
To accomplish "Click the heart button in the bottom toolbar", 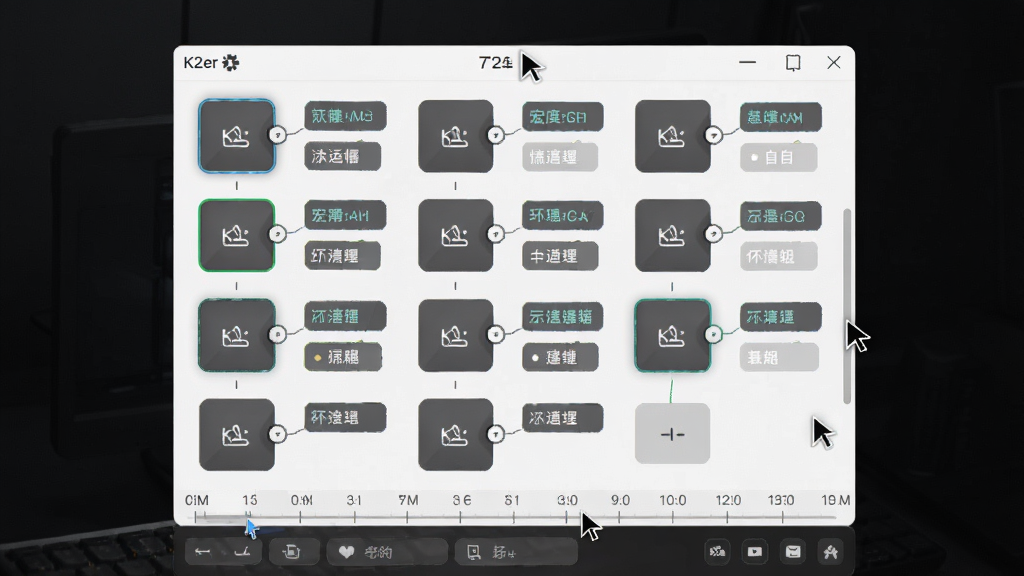I will [x=387, y=552].
